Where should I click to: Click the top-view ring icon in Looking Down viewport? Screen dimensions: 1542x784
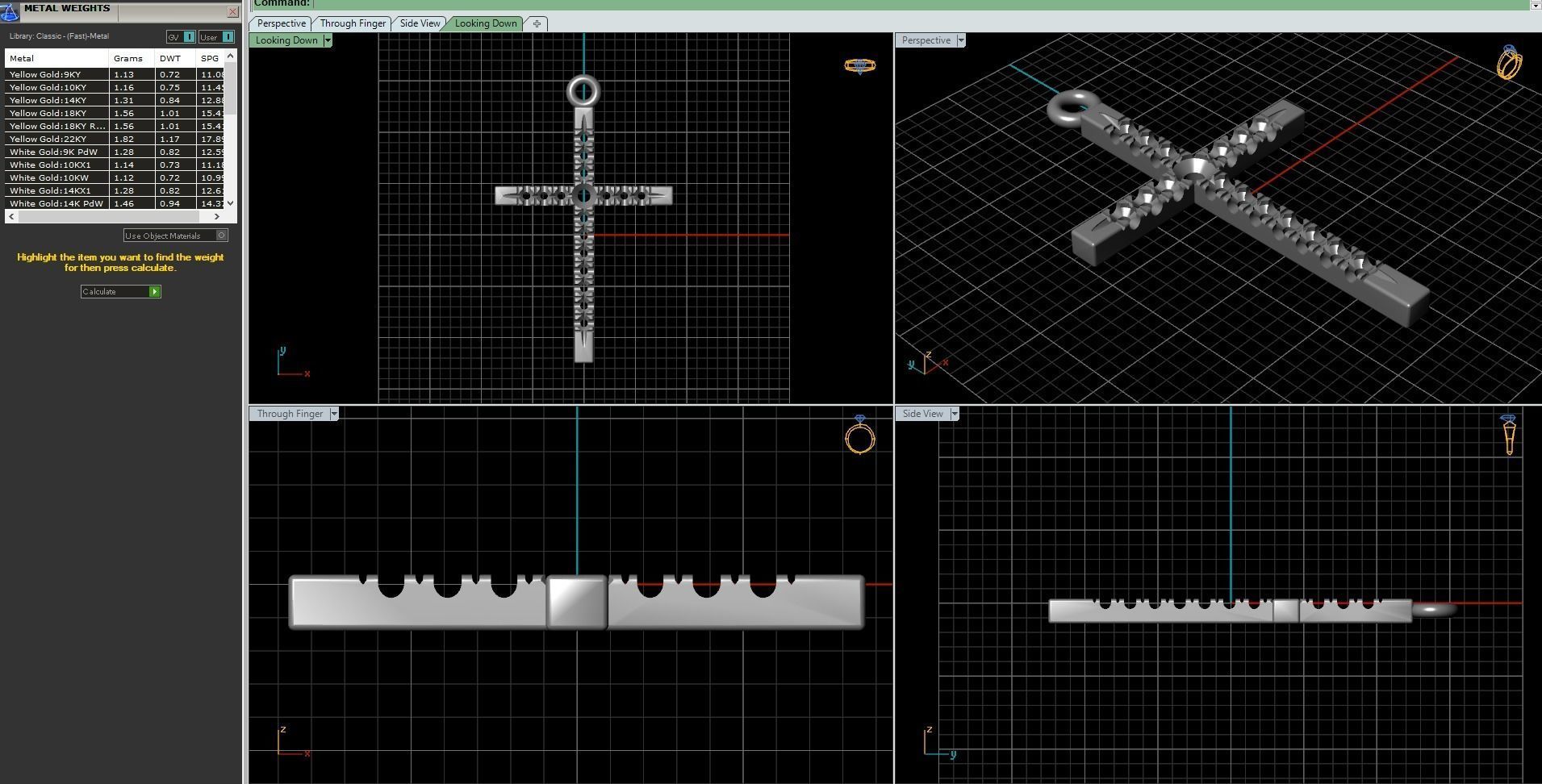pos(860,65)
